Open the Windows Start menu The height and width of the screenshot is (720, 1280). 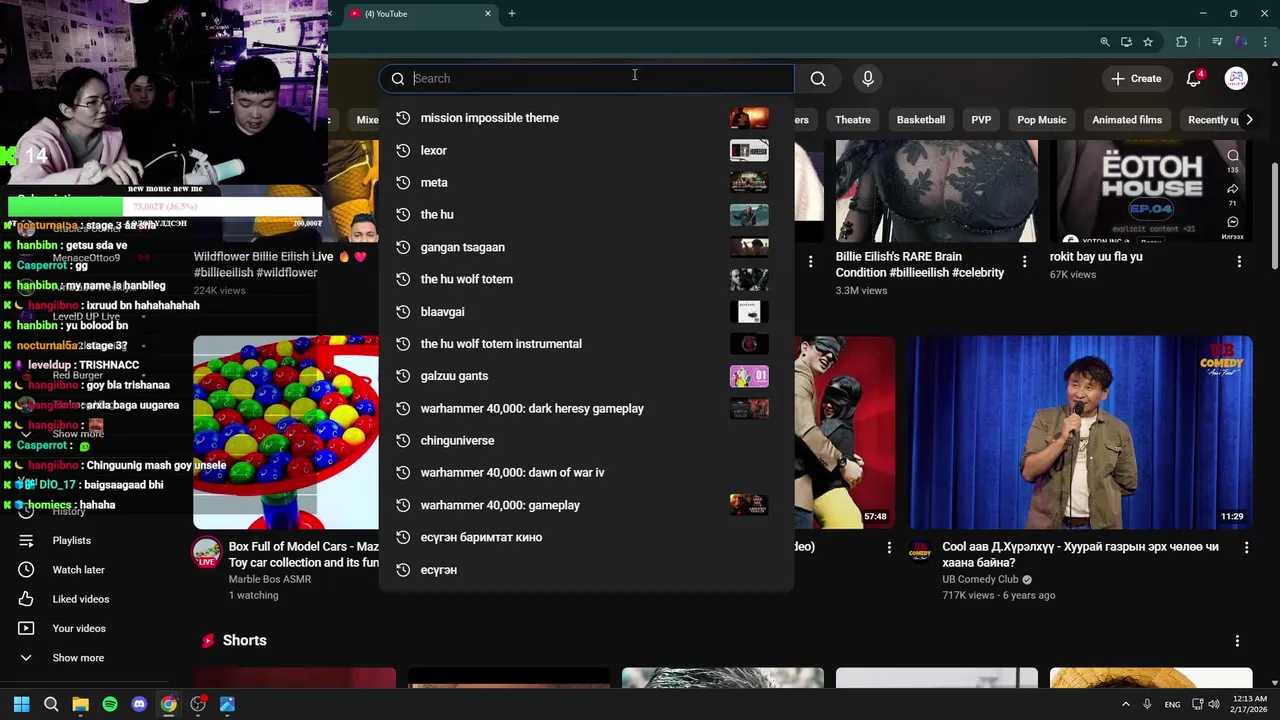pos(22,704)
